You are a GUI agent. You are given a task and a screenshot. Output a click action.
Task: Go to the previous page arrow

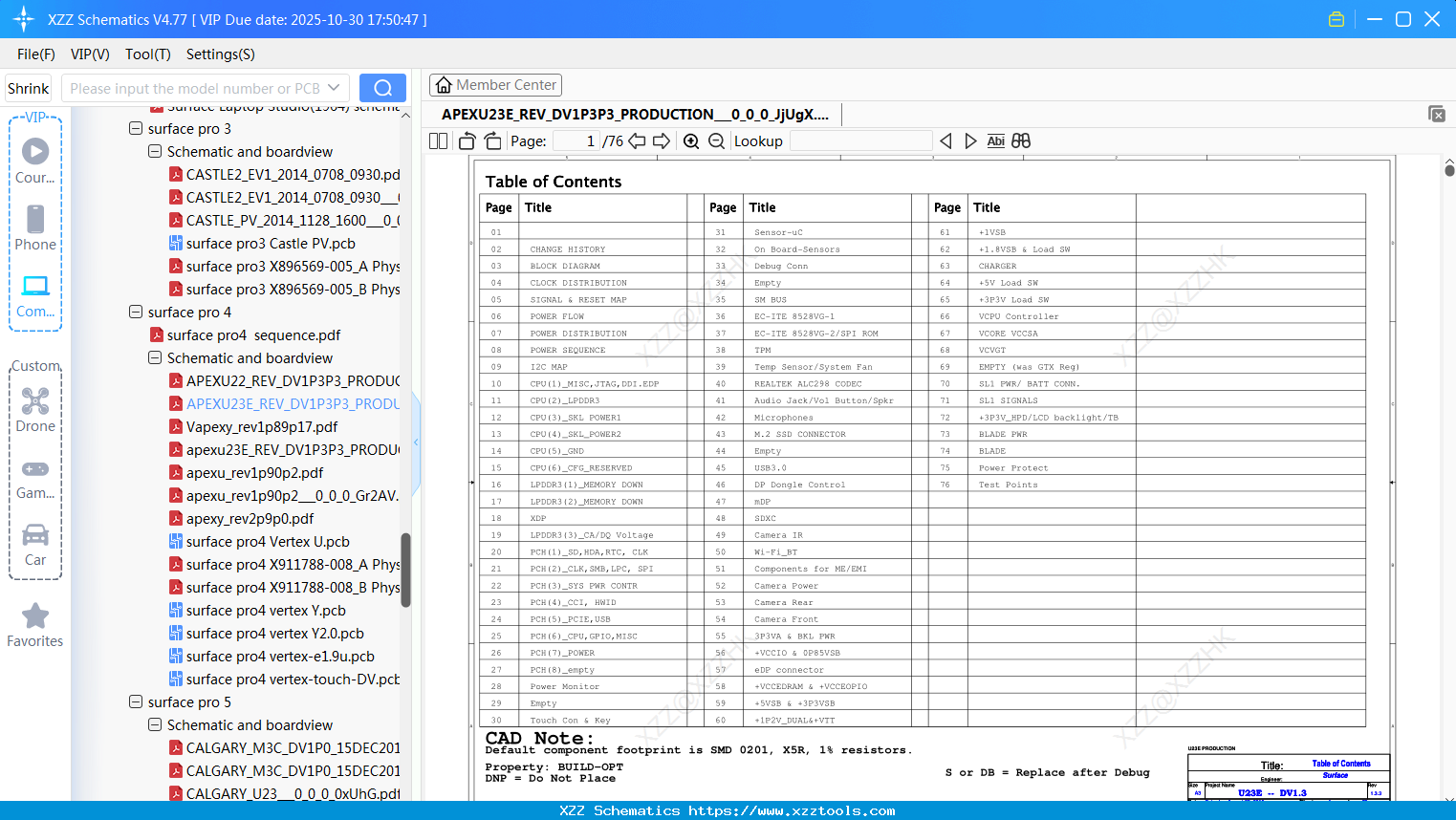tap(637, 141)
